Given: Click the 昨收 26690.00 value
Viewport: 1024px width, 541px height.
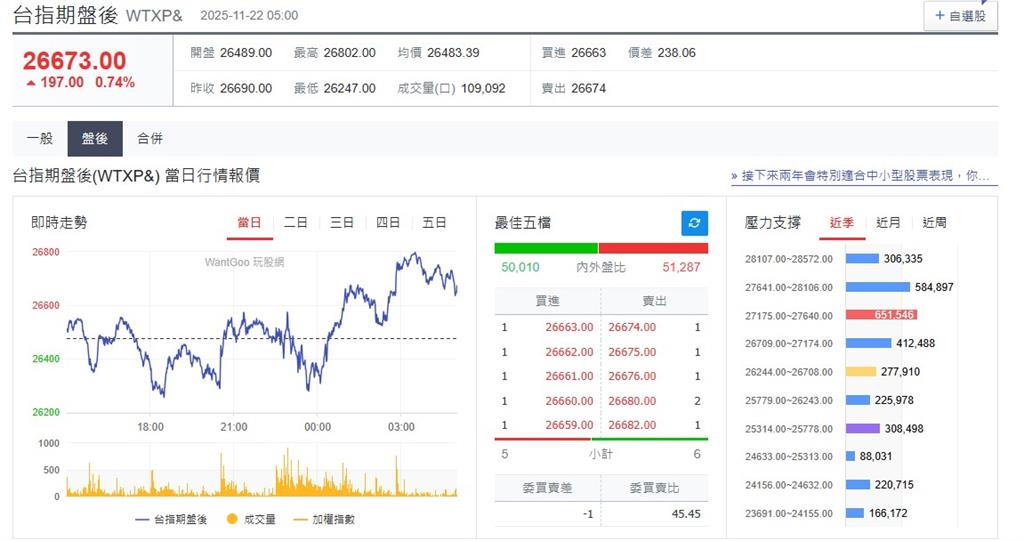Looking at the screenshot, I should point(246,88).
